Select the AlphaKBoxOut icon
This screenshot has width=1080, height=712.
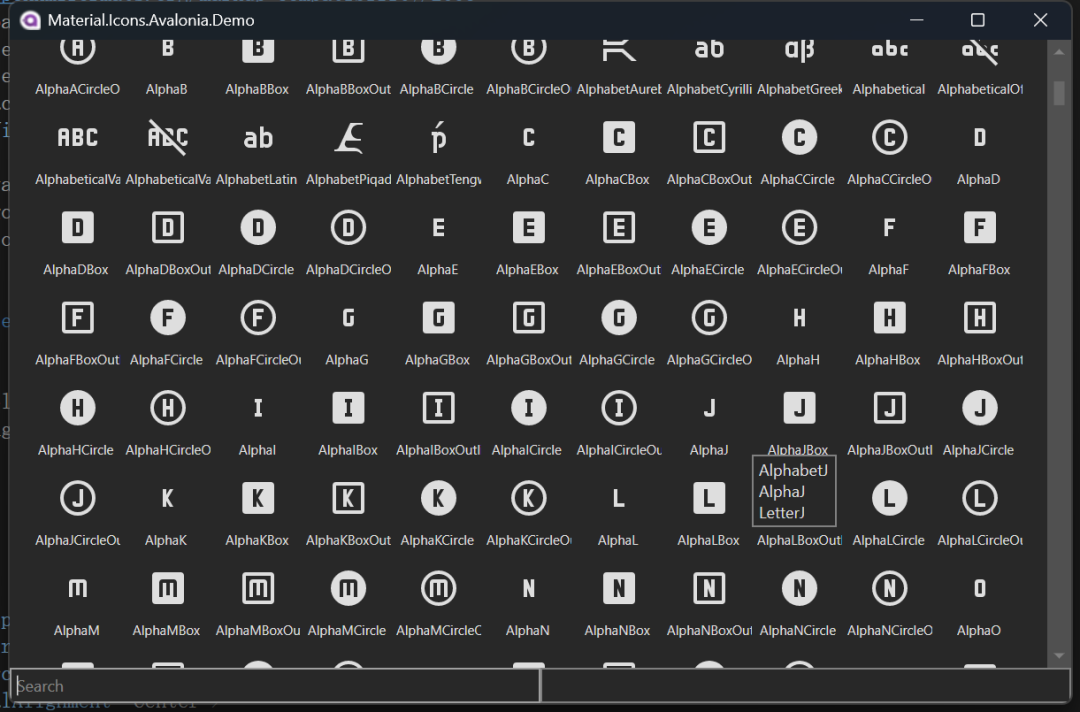click(348, 497)
